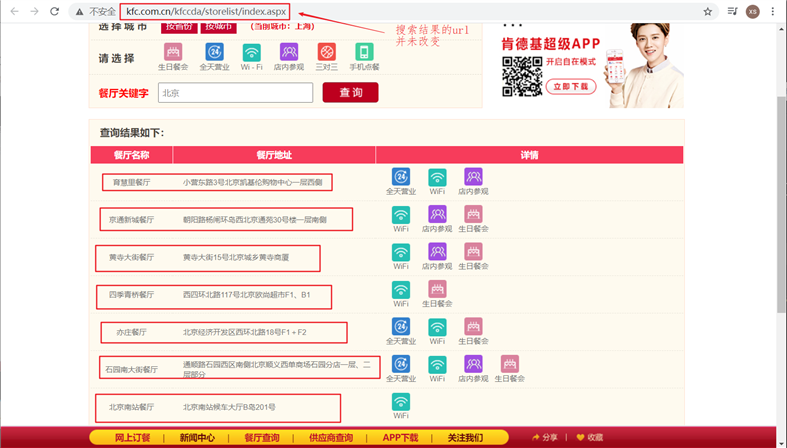The width and height of the screenshot is (787, 448).
Task: Click the 按城市 button
Action: pyautogui.click(x=218, y=27)
